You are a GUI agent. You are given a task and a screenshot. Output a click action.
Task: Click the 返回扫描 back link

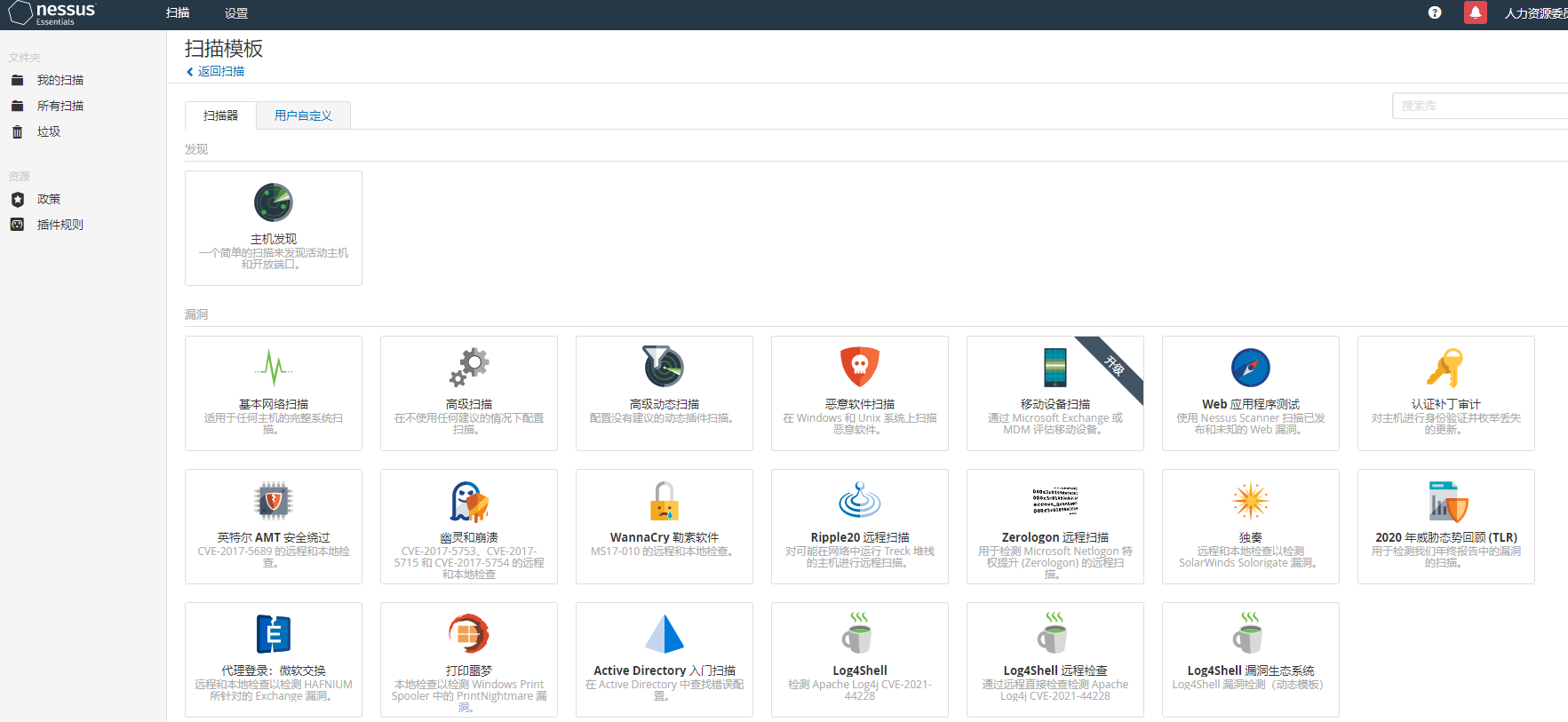tap(215, 71)
